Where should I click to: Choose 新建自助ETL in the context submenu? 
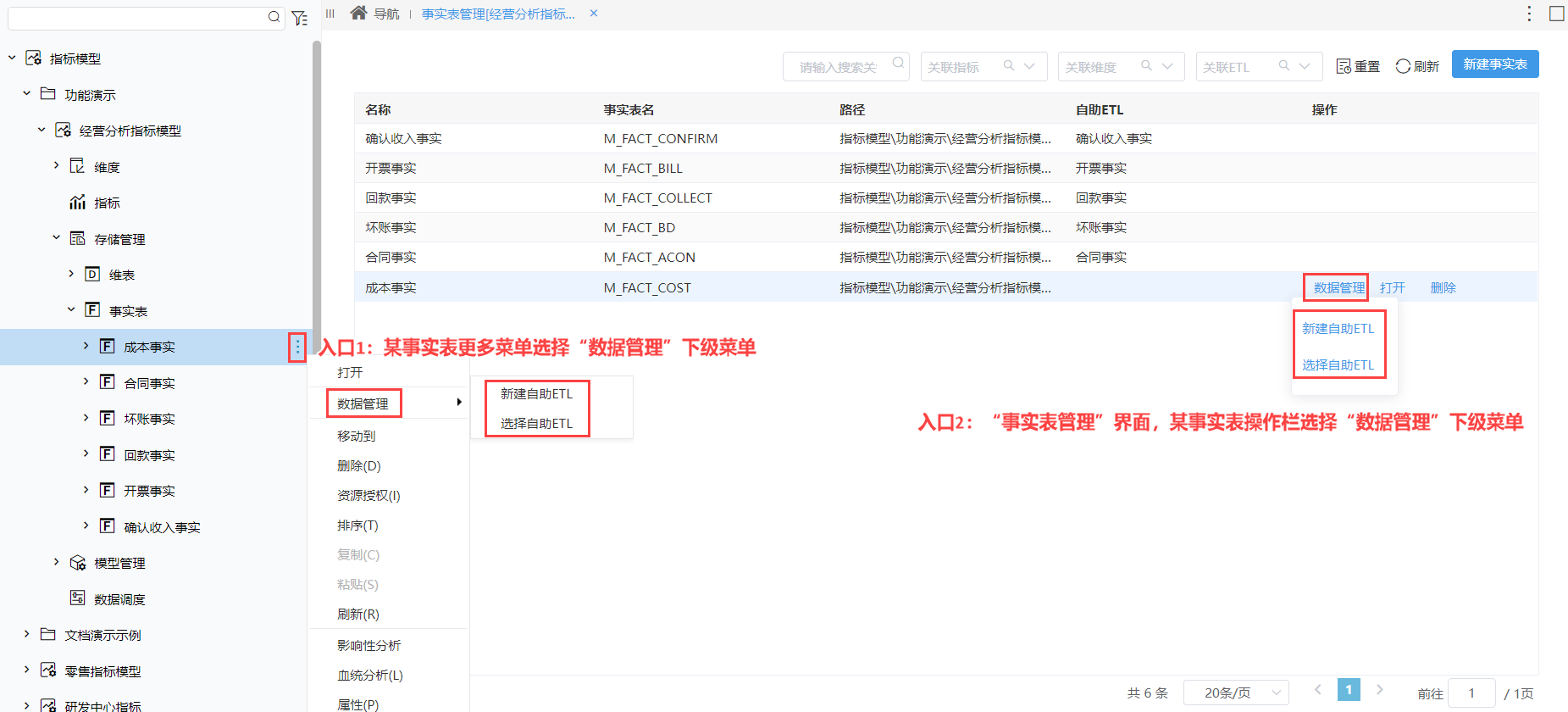coord(536,393)
